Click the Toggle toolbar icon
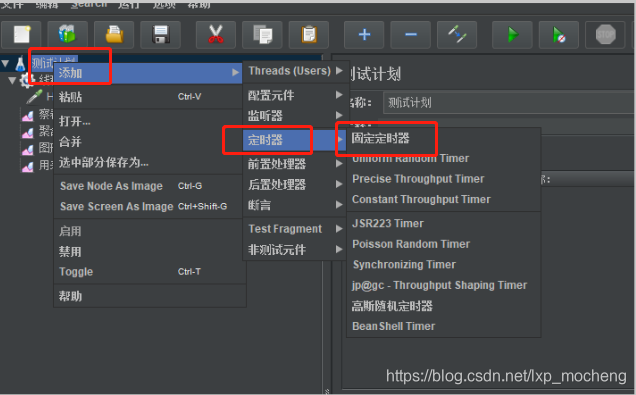The height and width of the screenshot is (395, 636). 457,34
